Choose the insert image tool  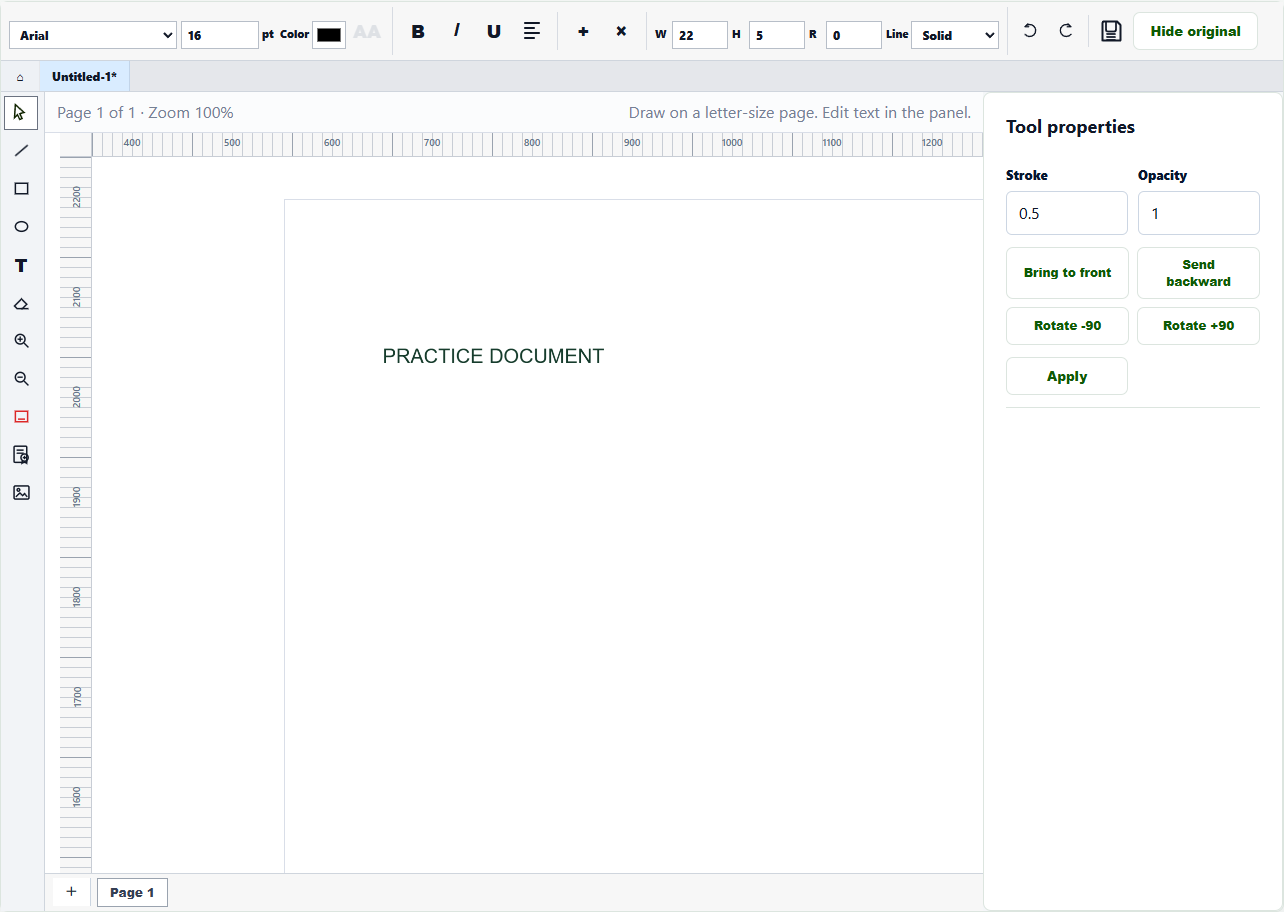21,493
